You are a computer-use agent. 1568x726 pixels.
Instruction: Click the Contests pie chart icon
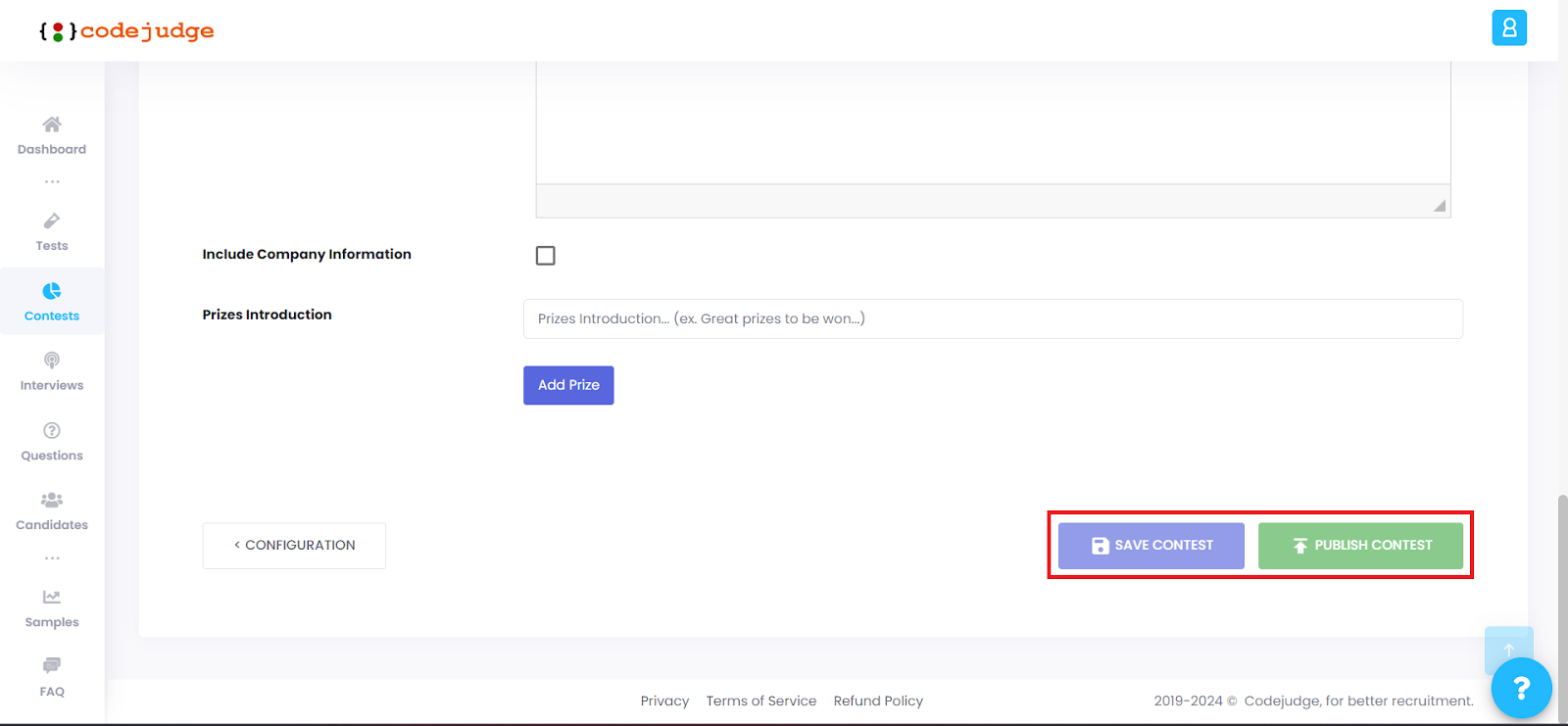pos(52,291)
